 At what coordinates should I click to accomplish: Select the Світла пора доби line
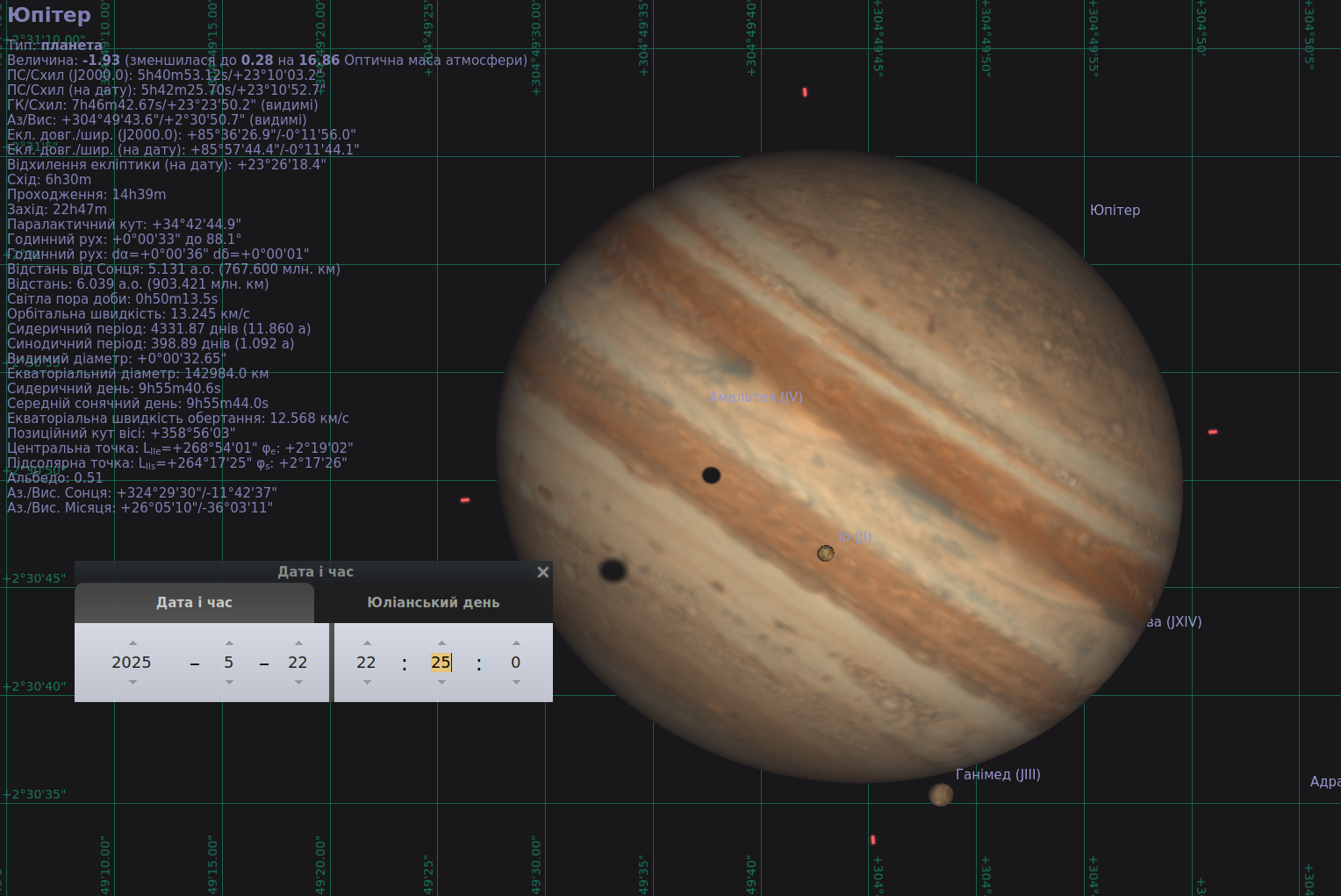pyautogui.click(x=112, y=299)
